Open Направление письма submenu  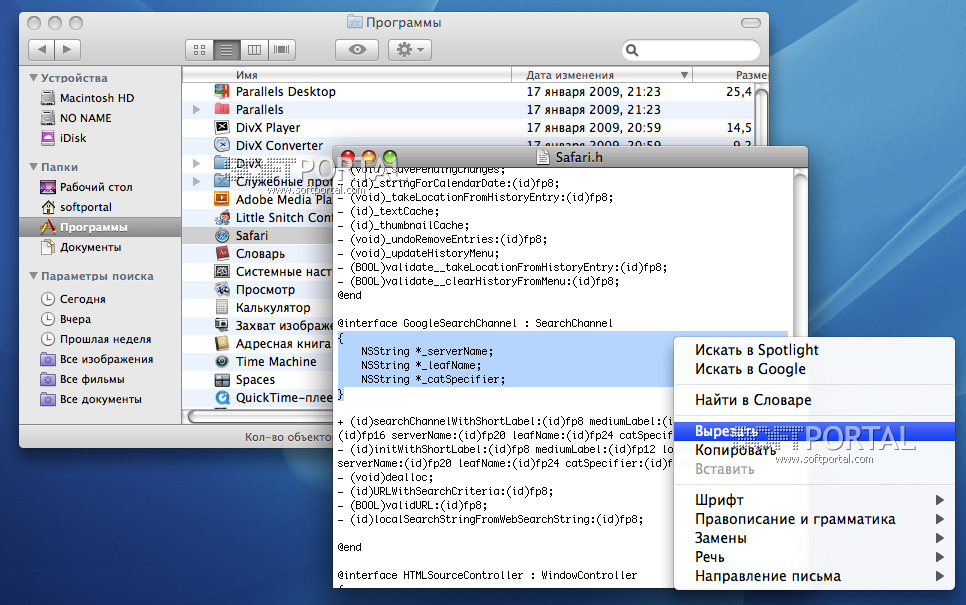(x=814, y=576)
